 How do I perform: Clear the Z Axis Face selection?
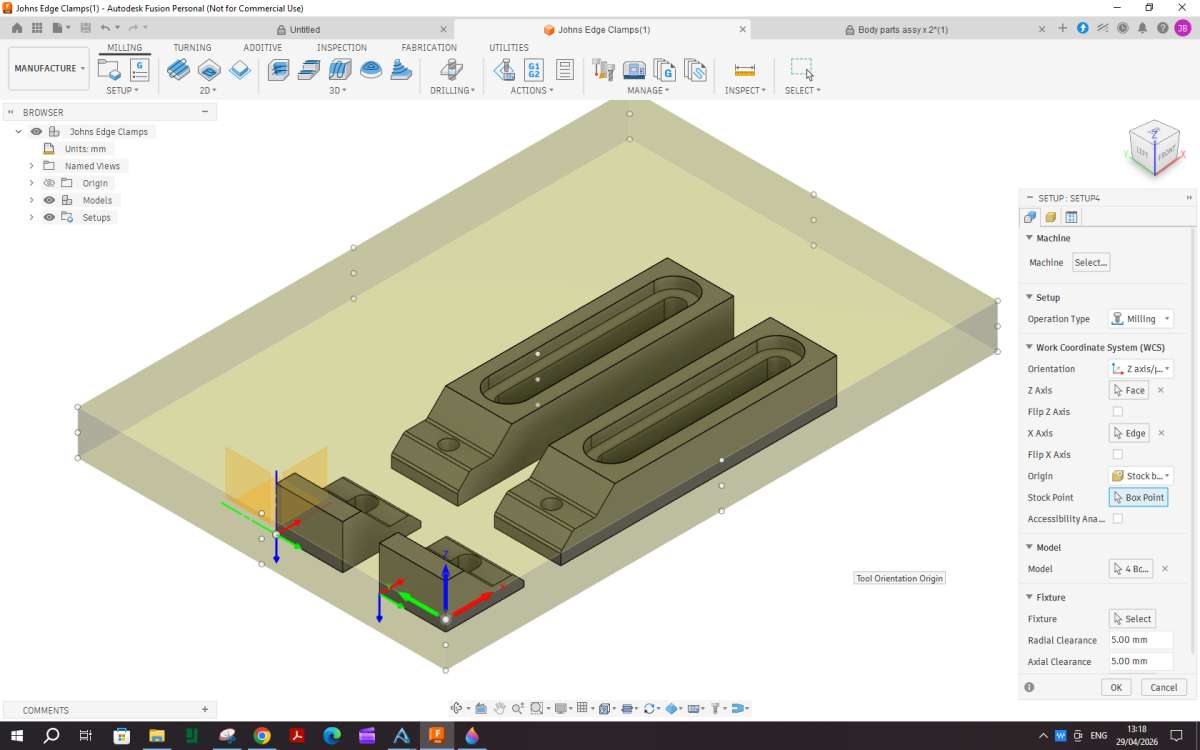click(1161, 390)
